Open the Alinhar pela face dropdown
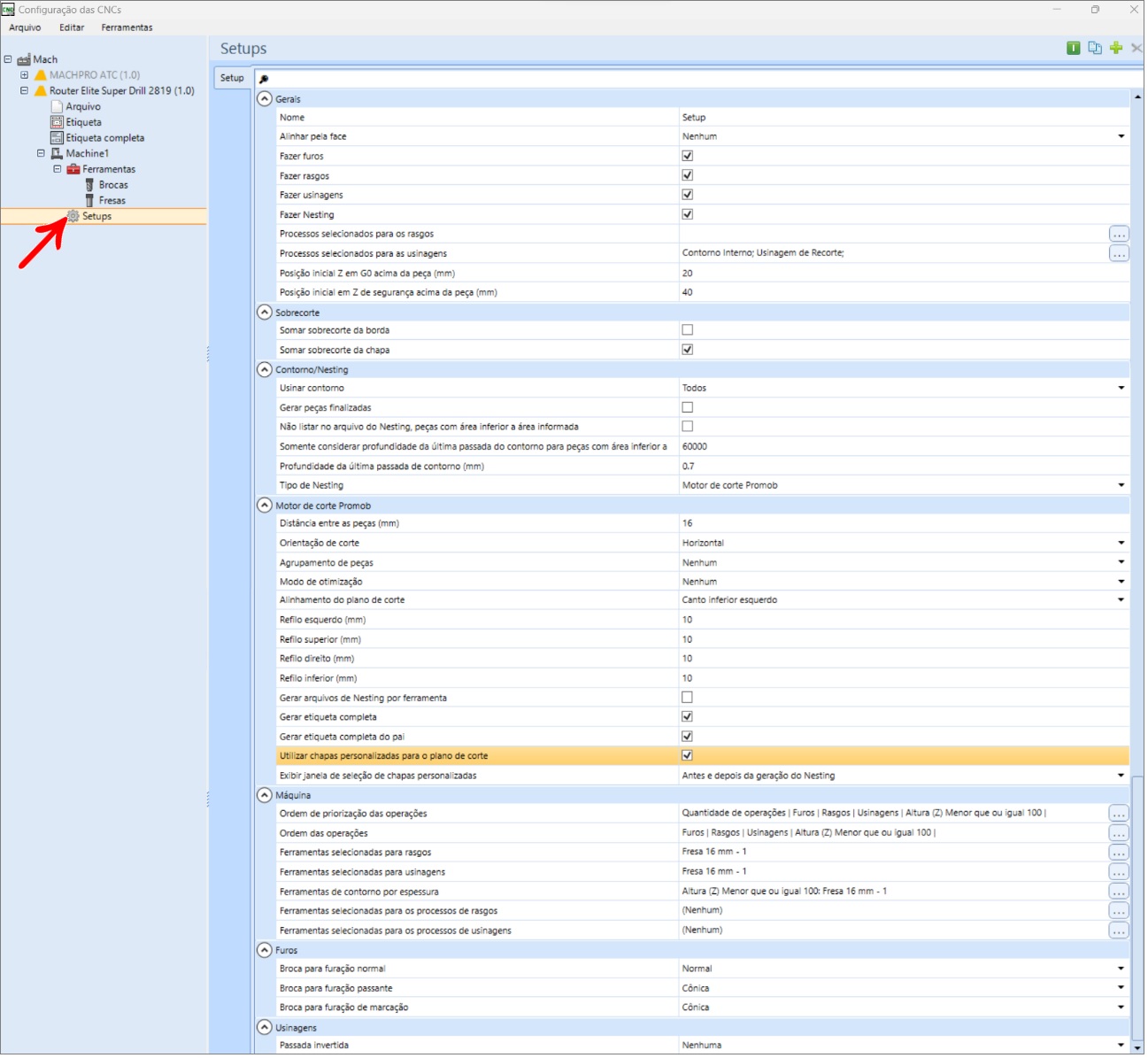Image resolution: width=1148 pixels, height=1058 pixels. tap(1121, 136)
